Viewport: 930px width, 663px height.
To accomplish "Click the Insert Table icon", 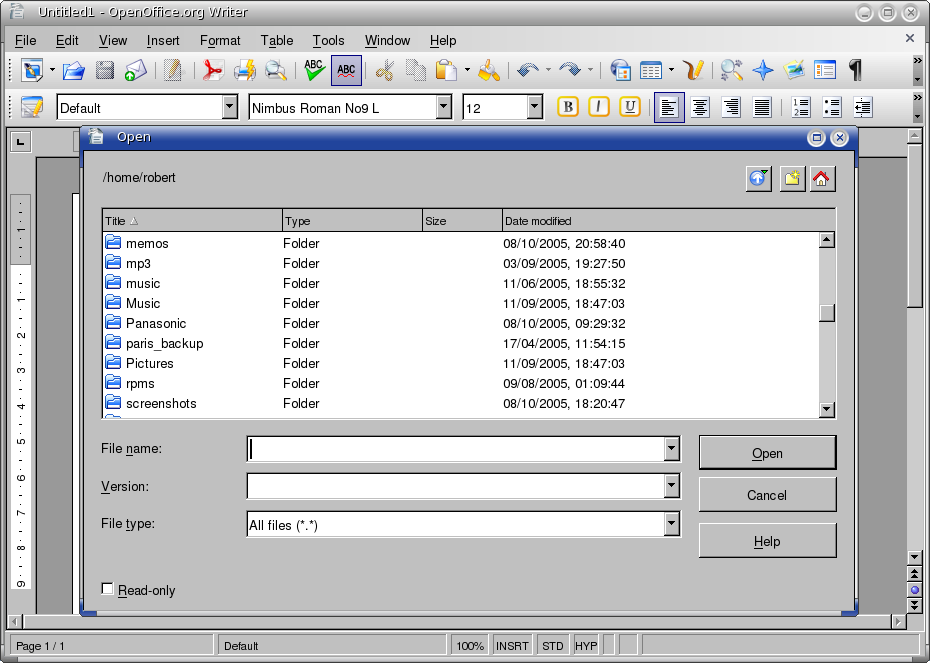I will point(651,71).
